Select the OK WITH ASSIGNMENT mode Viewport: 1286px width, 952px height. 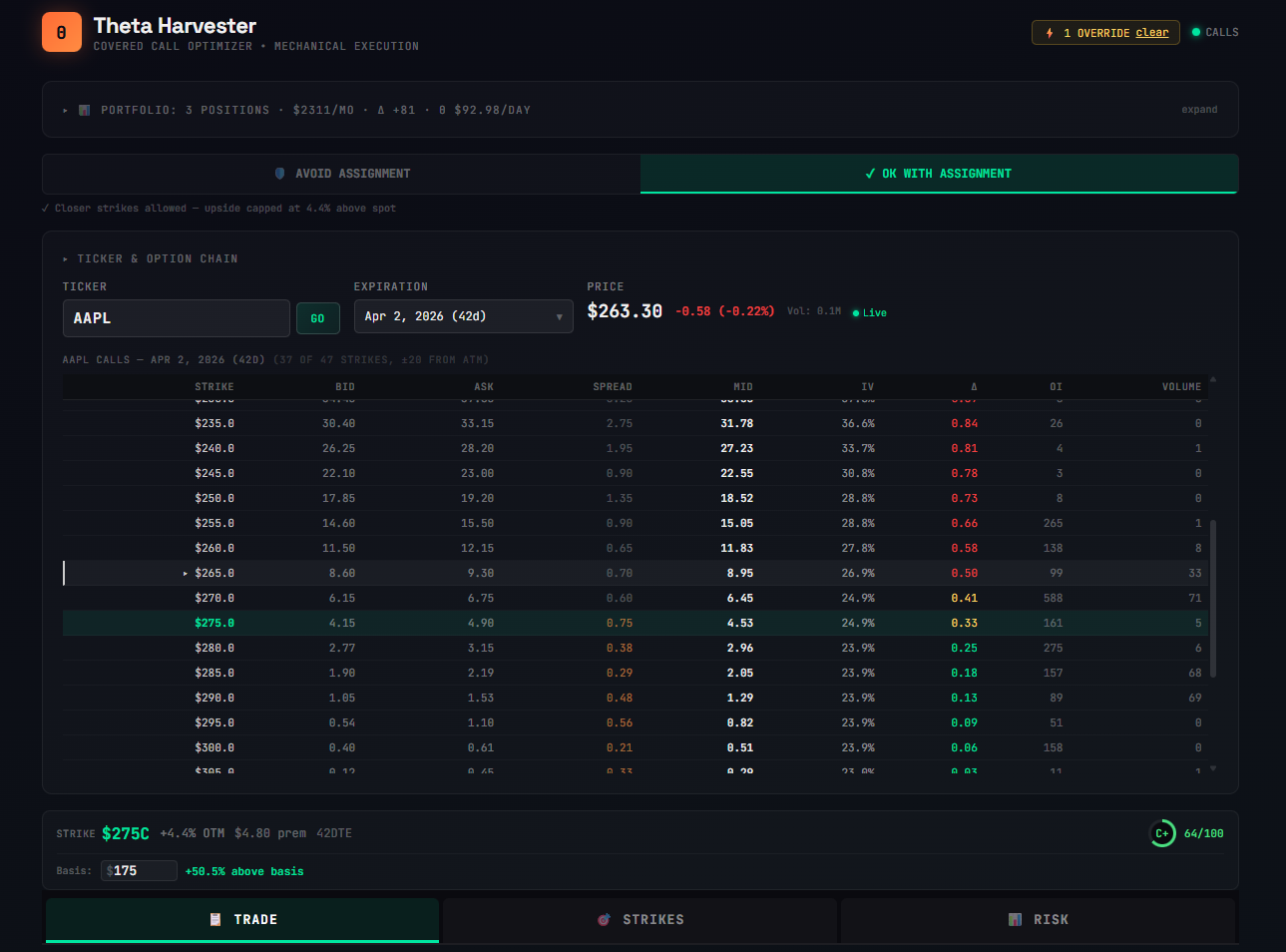938,173
